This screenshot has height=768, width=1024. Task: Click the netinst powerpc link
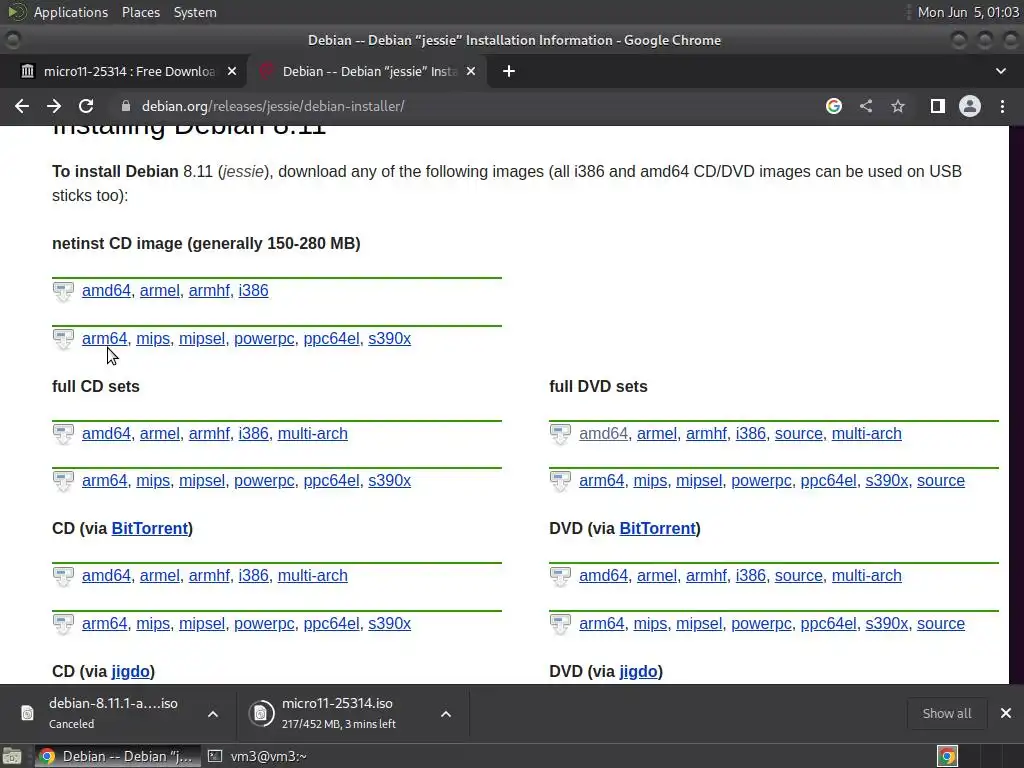point(264,338)
